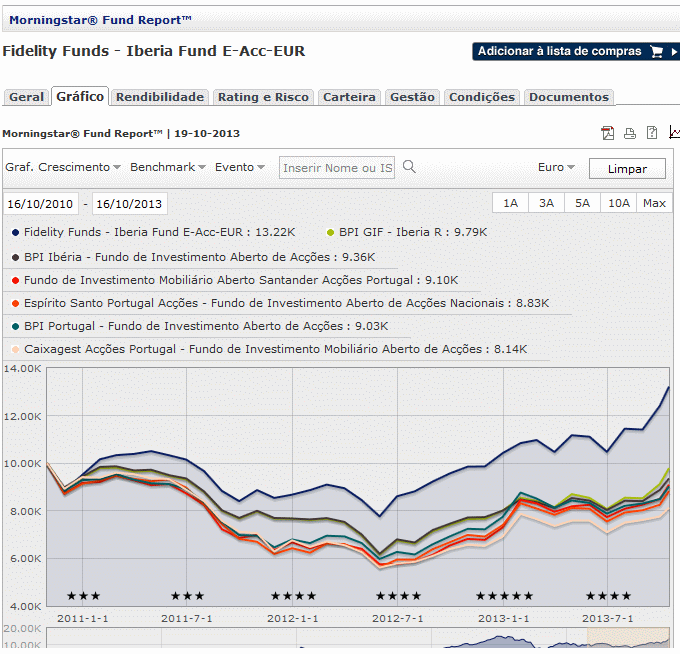Open the Euro currency dropdown
Screen dimensions: 680x654
click(556, 167)
